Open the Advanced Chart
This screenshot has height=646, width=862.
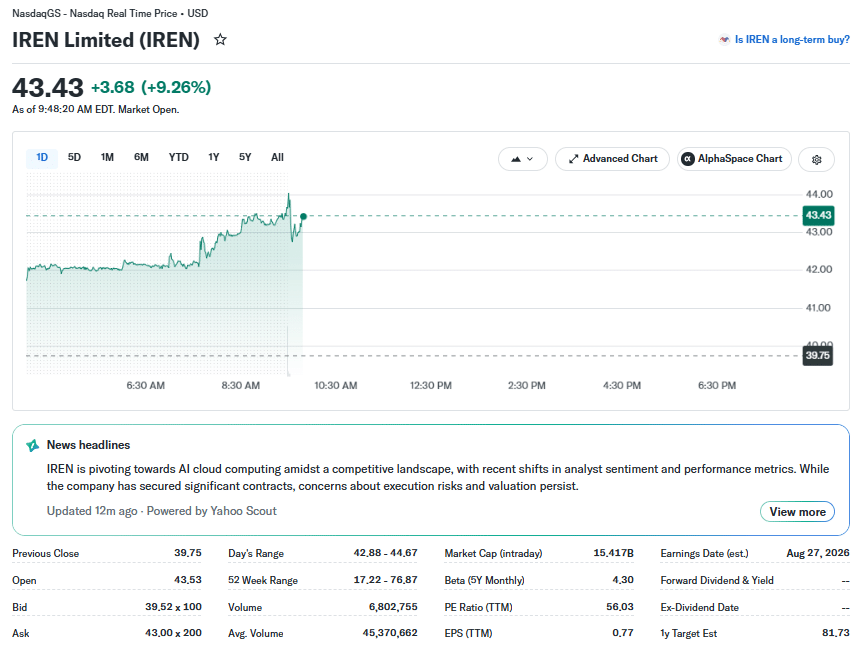[x=612, y=159]
